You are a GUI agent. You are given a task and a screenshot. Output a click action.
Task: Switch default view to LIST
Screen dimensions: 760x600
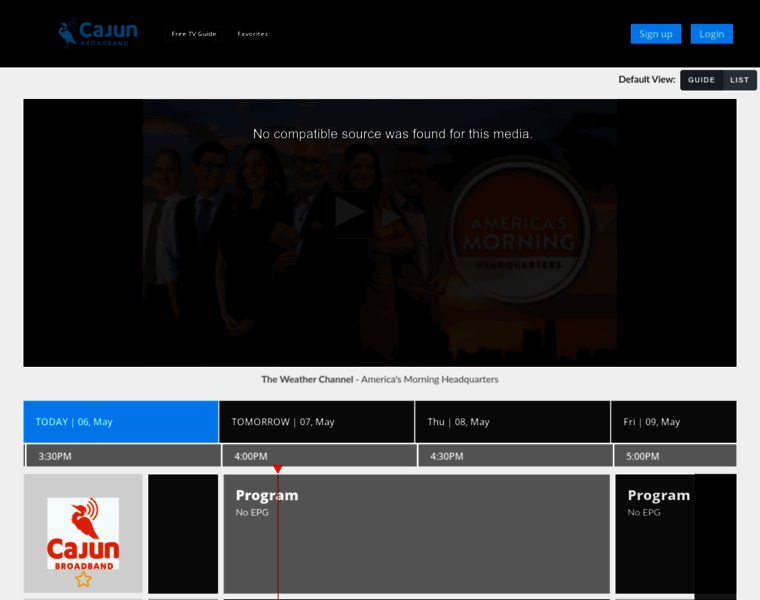pos(740,80)
